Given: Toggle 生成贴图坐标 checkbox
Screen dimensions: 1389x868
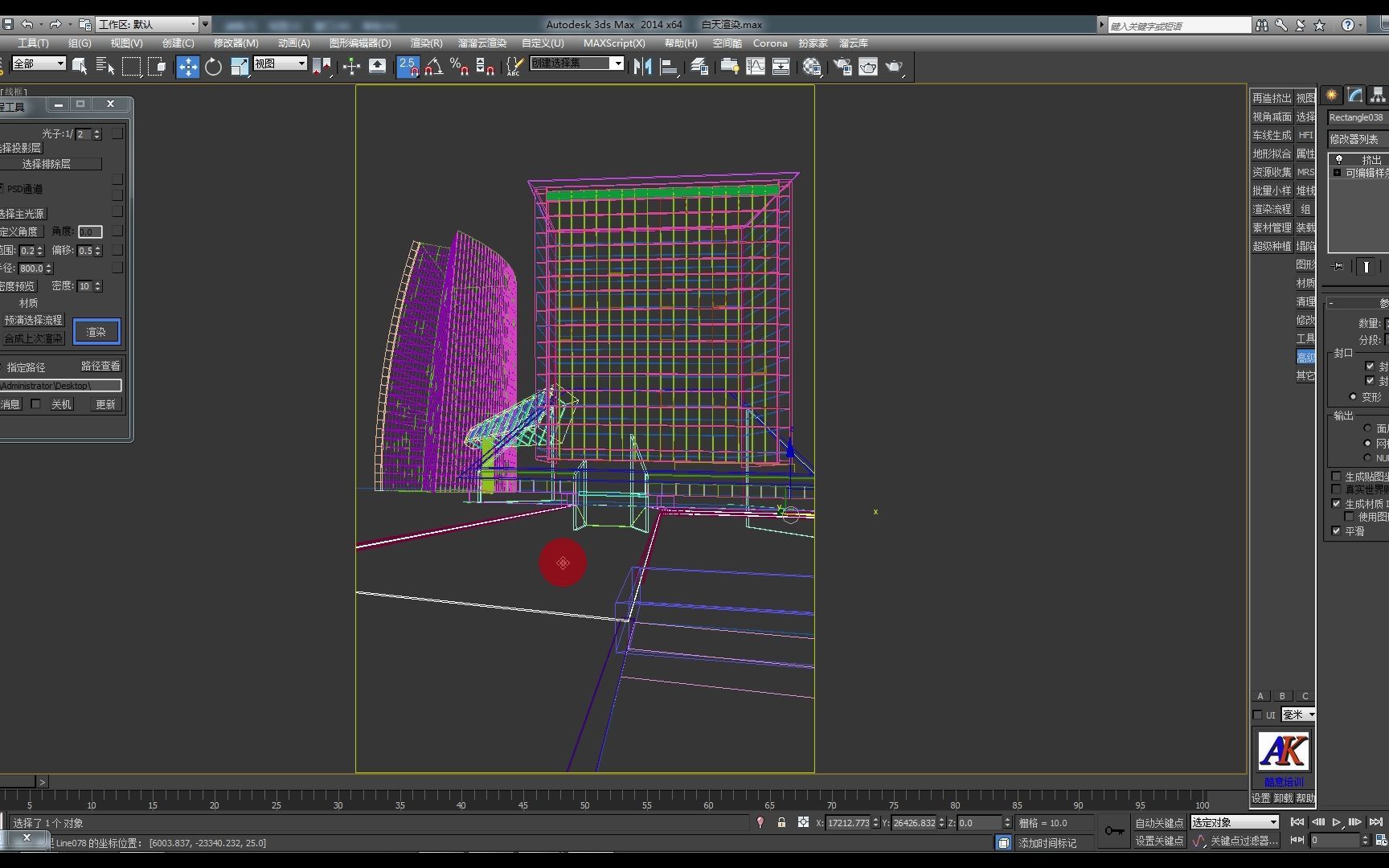Looking at the screenshot, I should pos(1336,476).
